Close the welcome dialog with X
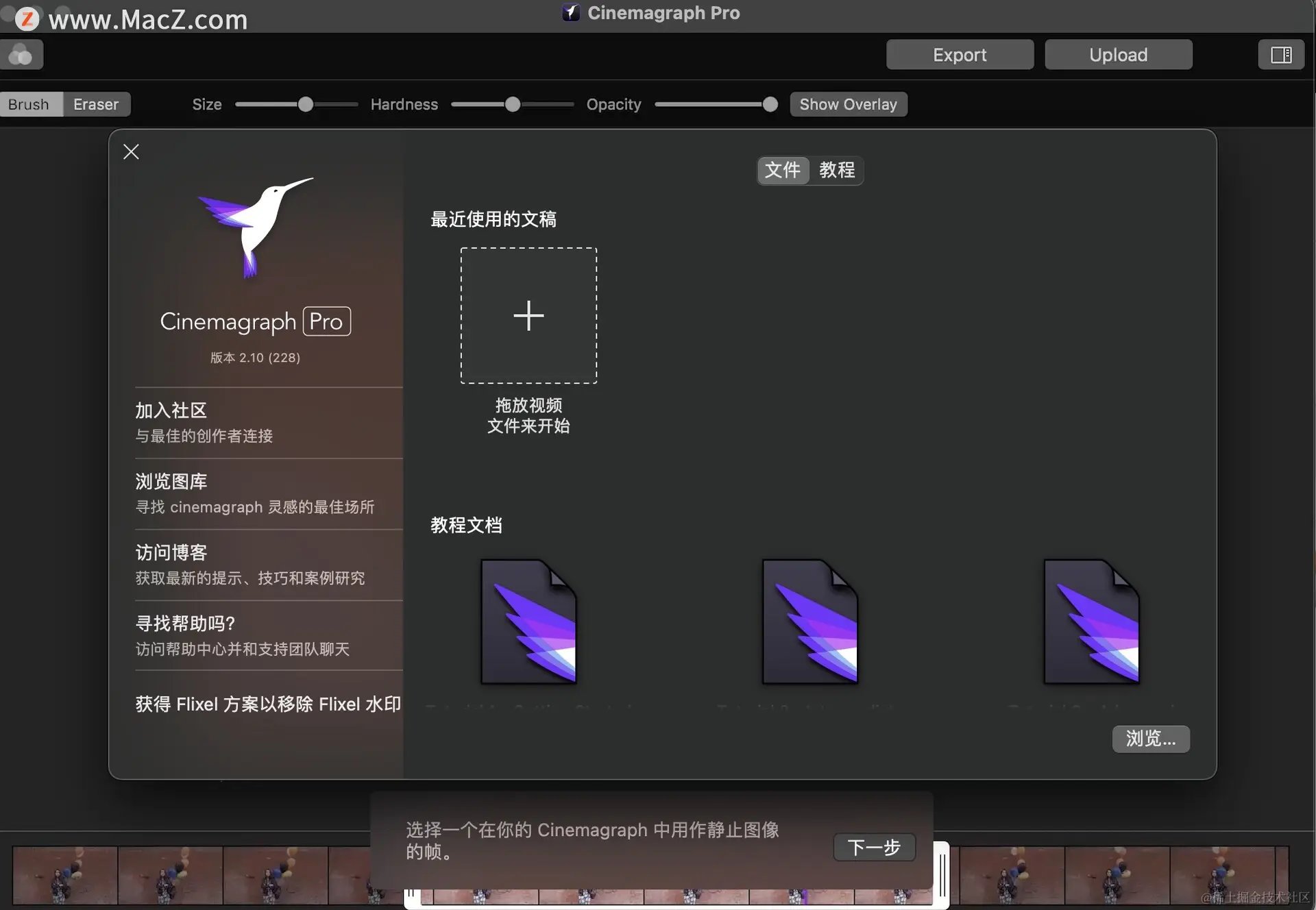Viewport: 1316px width, 910px height. pos(131,151)
